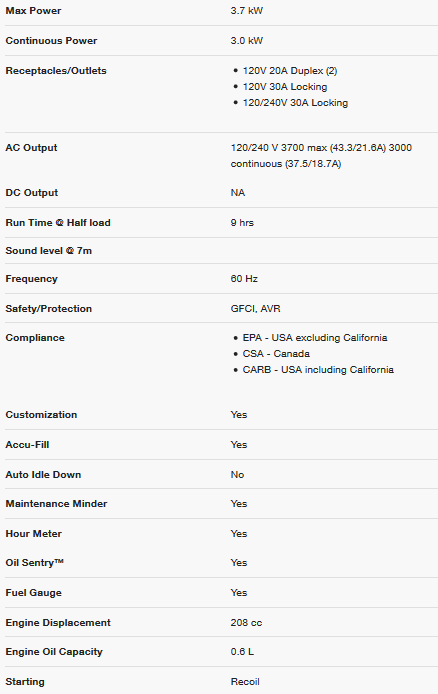
Task: Click the DC Output NA value
Action: click(238, 193)
